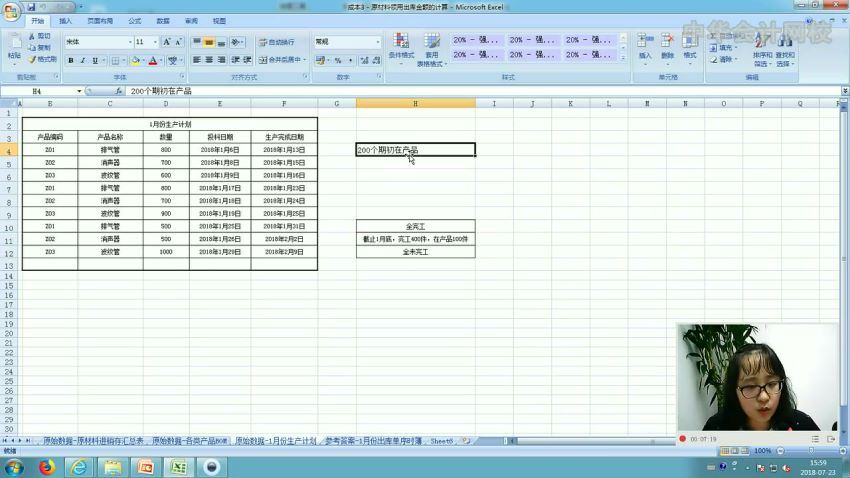Open Format as Table (套用表格格式)
The width and height of the screenshot is (850, 478).
click(x=432, y=50)
